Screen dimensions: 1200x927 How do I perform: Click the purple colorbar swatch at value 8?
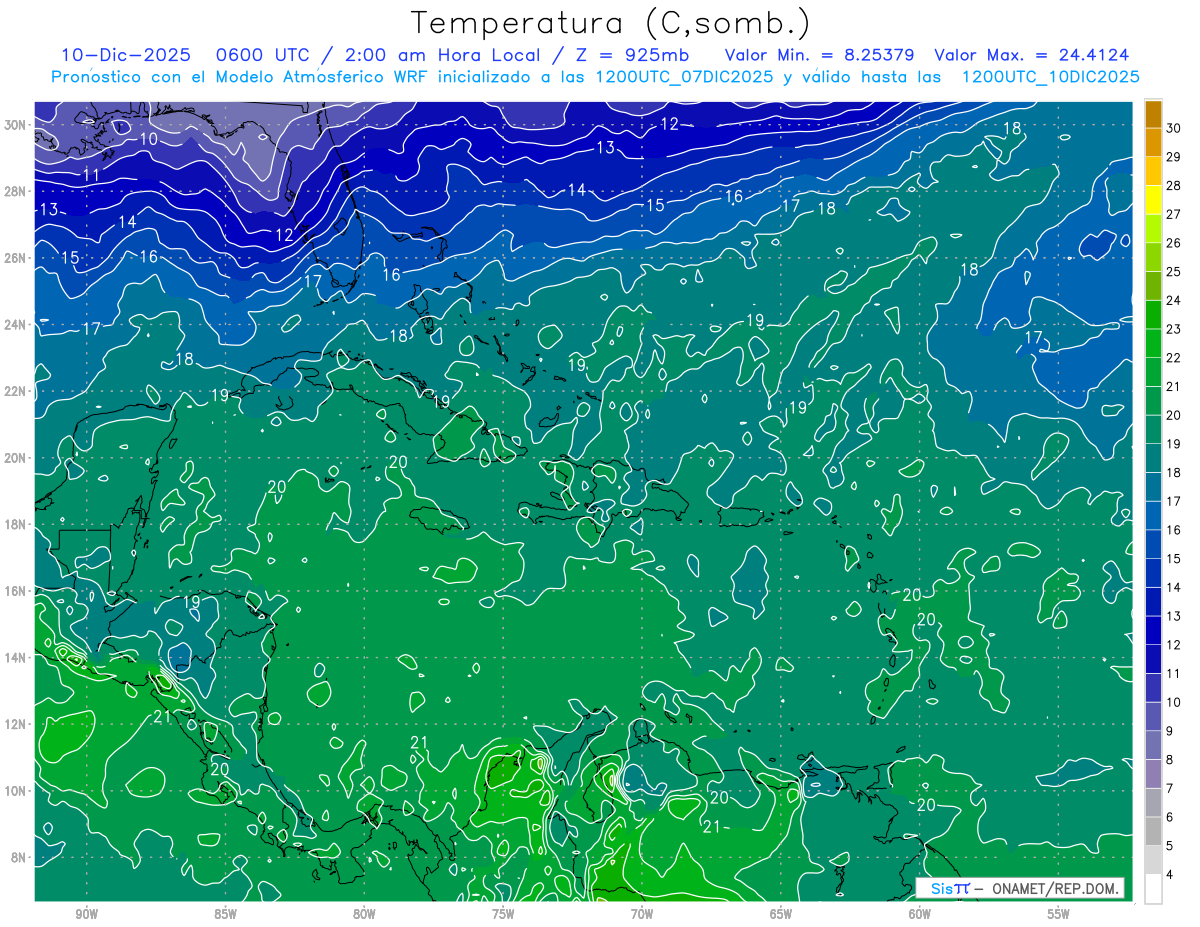tap(1154, 745)
